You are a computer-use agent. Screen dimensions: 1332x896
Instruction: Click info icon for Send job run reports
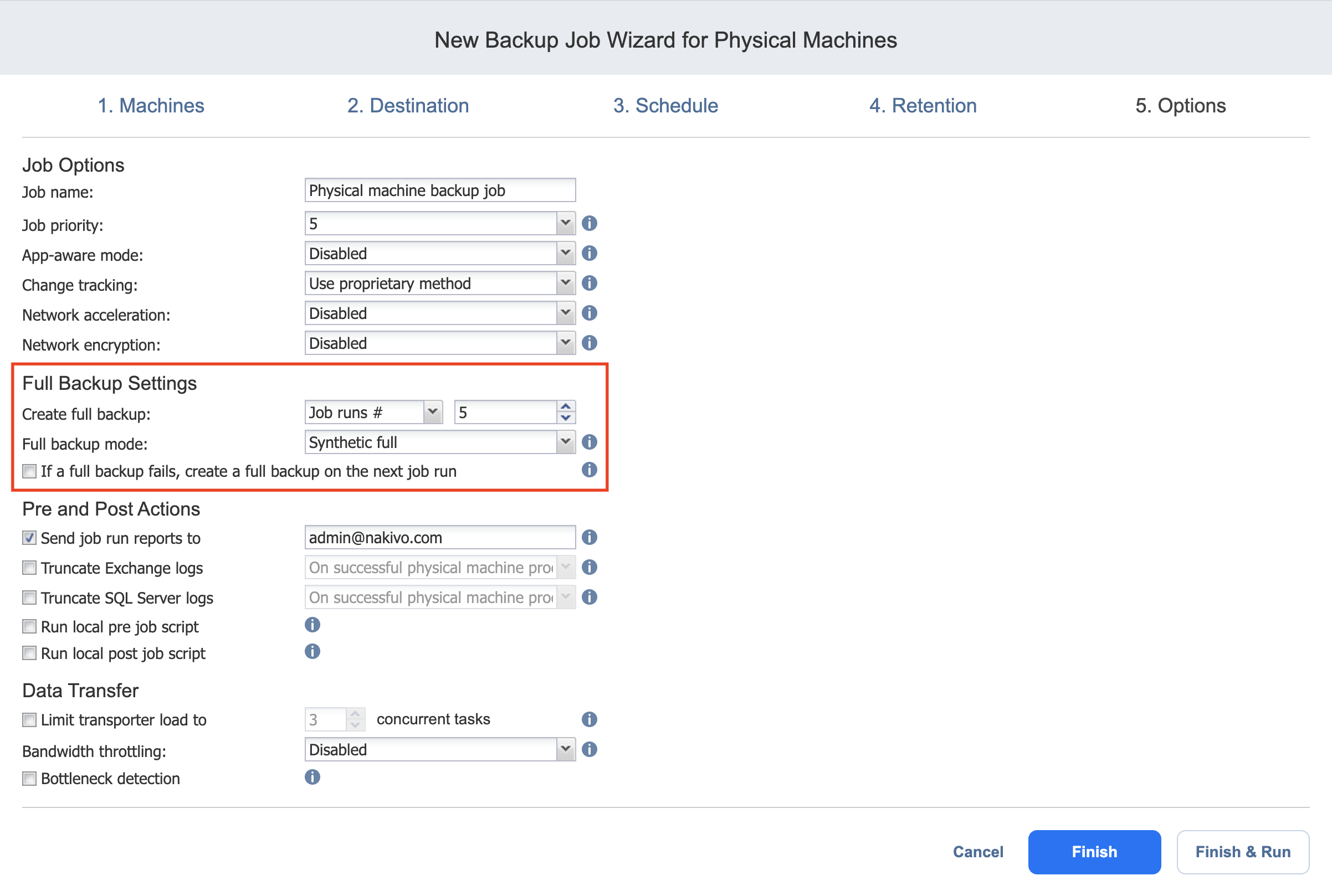[590, 537]
